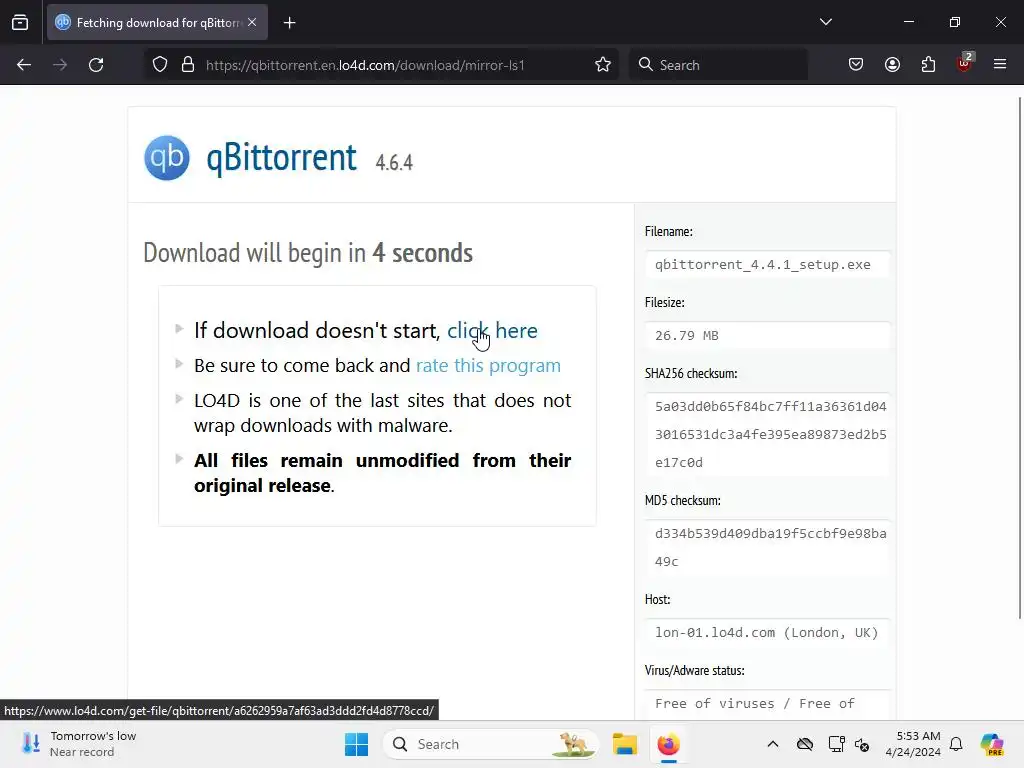Open the Copilot preview icon
Screen dimensions: 1024x768
coord(991,744)
